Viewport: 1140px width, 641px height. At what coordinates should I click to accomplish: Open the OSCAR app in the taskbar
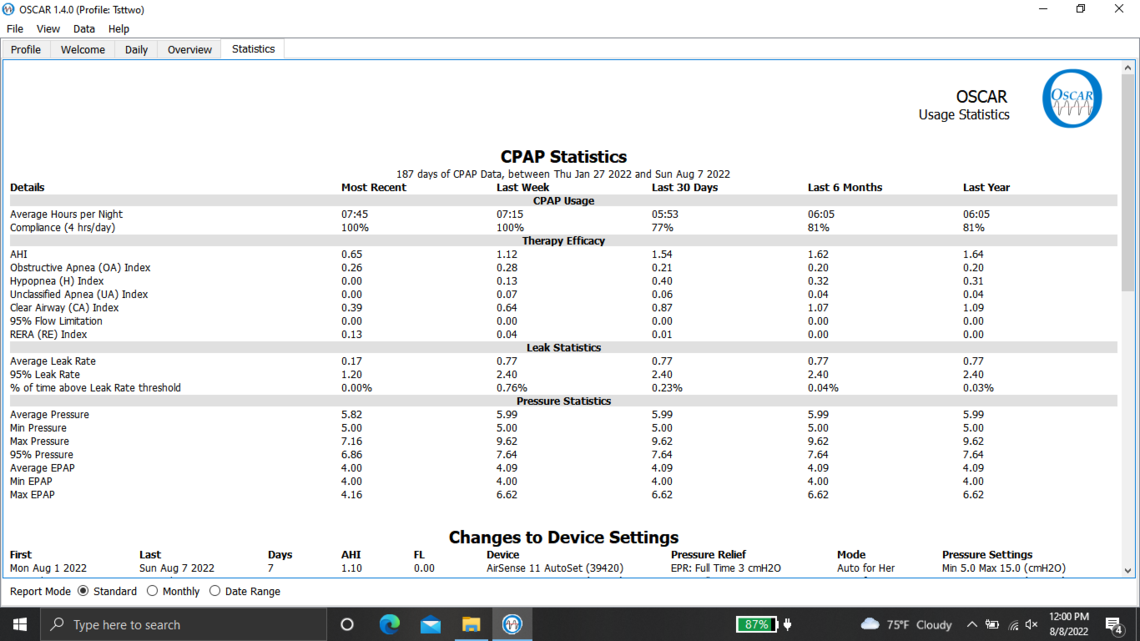(512, 624)
